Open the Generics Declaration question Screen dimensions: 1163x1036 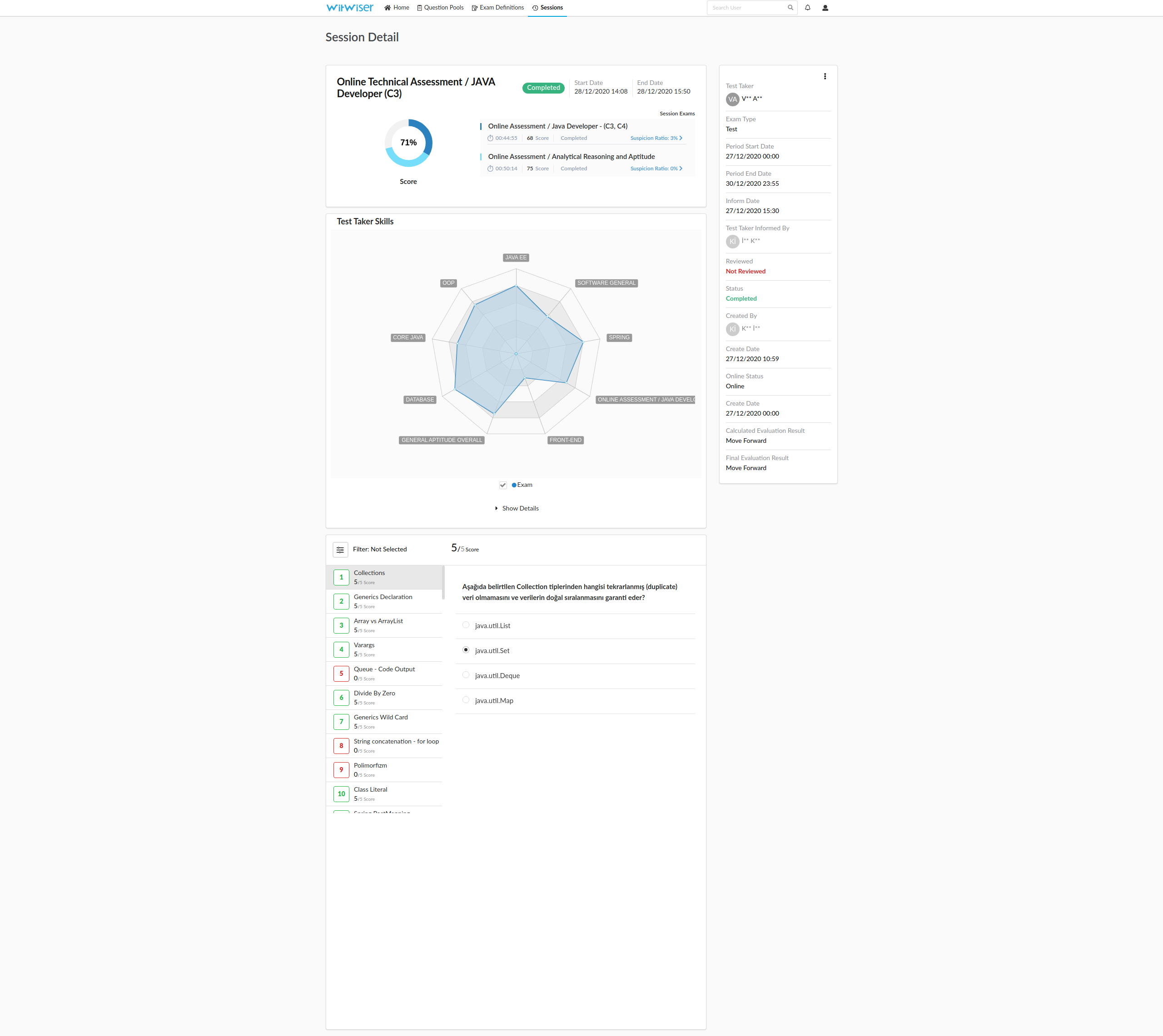383,597
